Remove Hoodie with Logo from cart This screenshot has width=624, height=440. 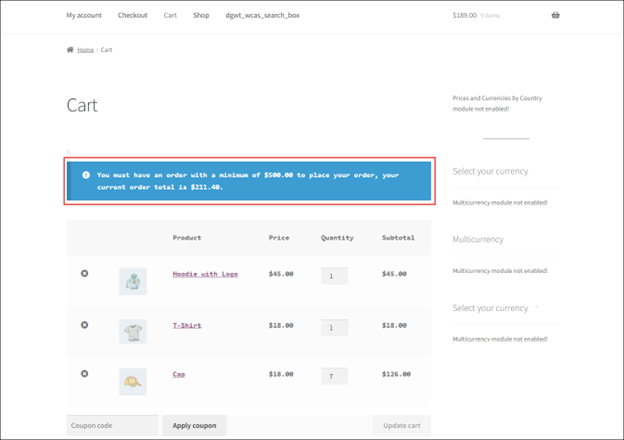click(84, 273)
